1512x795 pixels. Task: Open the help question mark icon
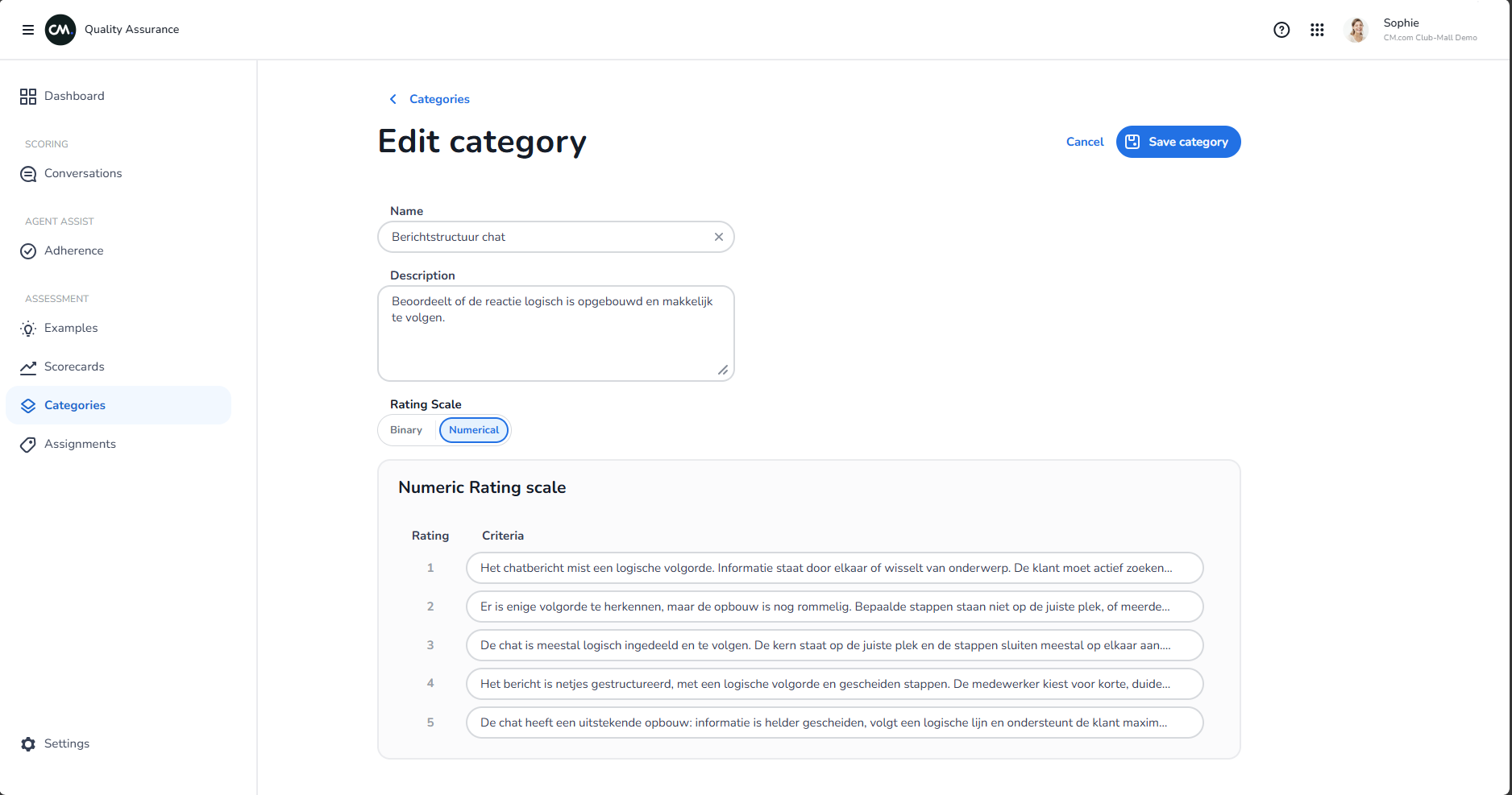(x=1281, y=30)
